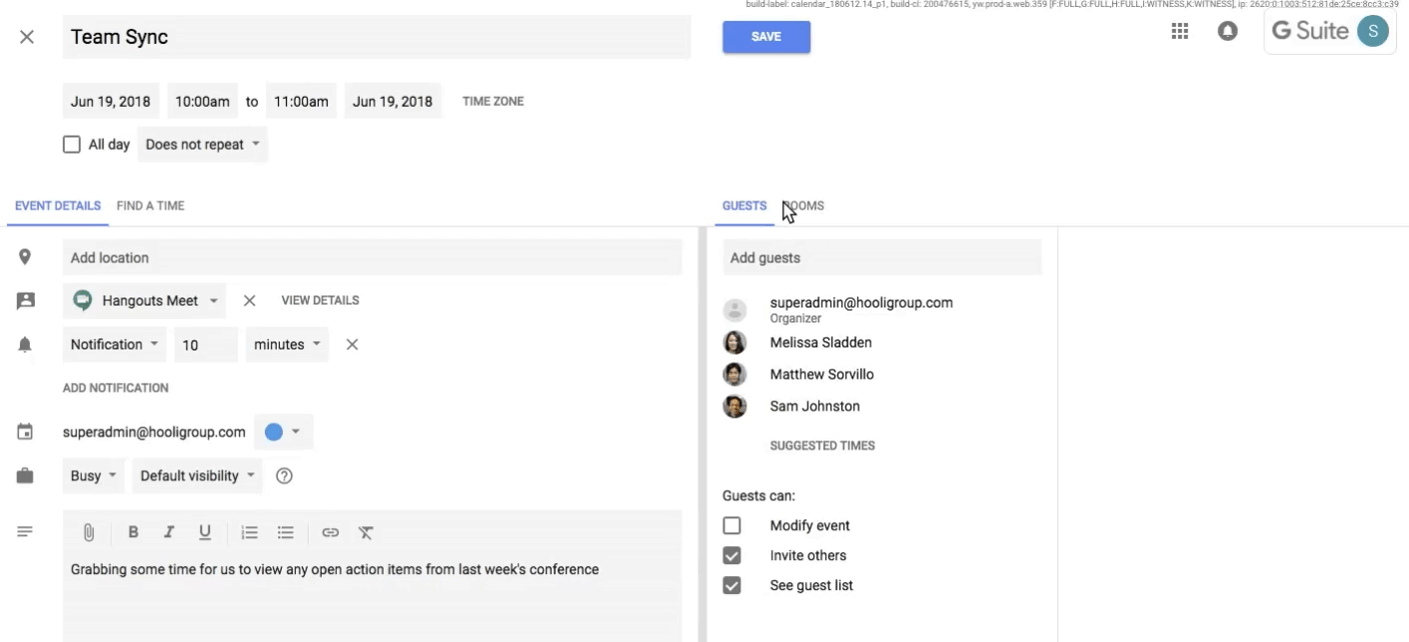
Task: Apply bold formatting to description
Action: [x=133, y=533]
